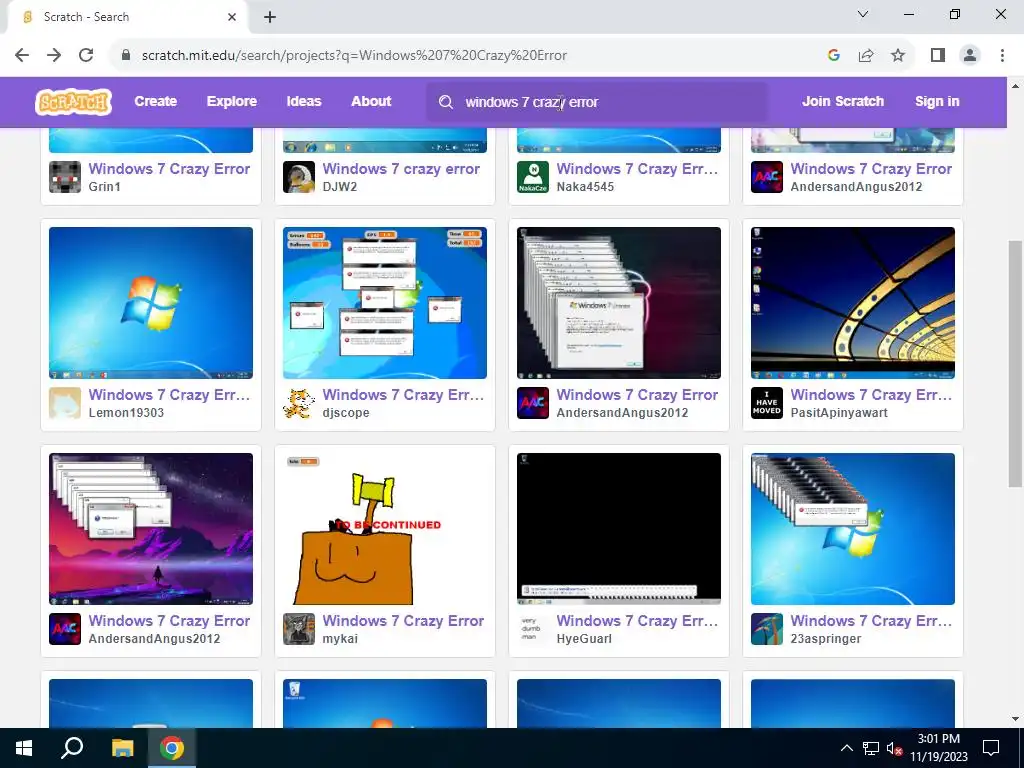
Task: Open the browser side panel icon
Action: (x=938, y=55)
